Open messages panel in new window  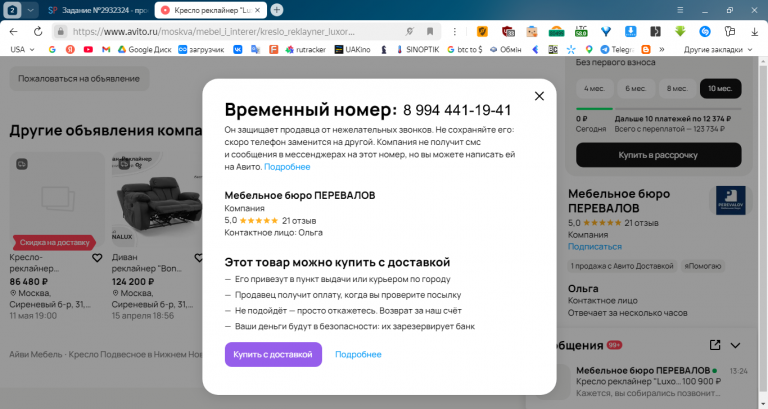(715, 345)
